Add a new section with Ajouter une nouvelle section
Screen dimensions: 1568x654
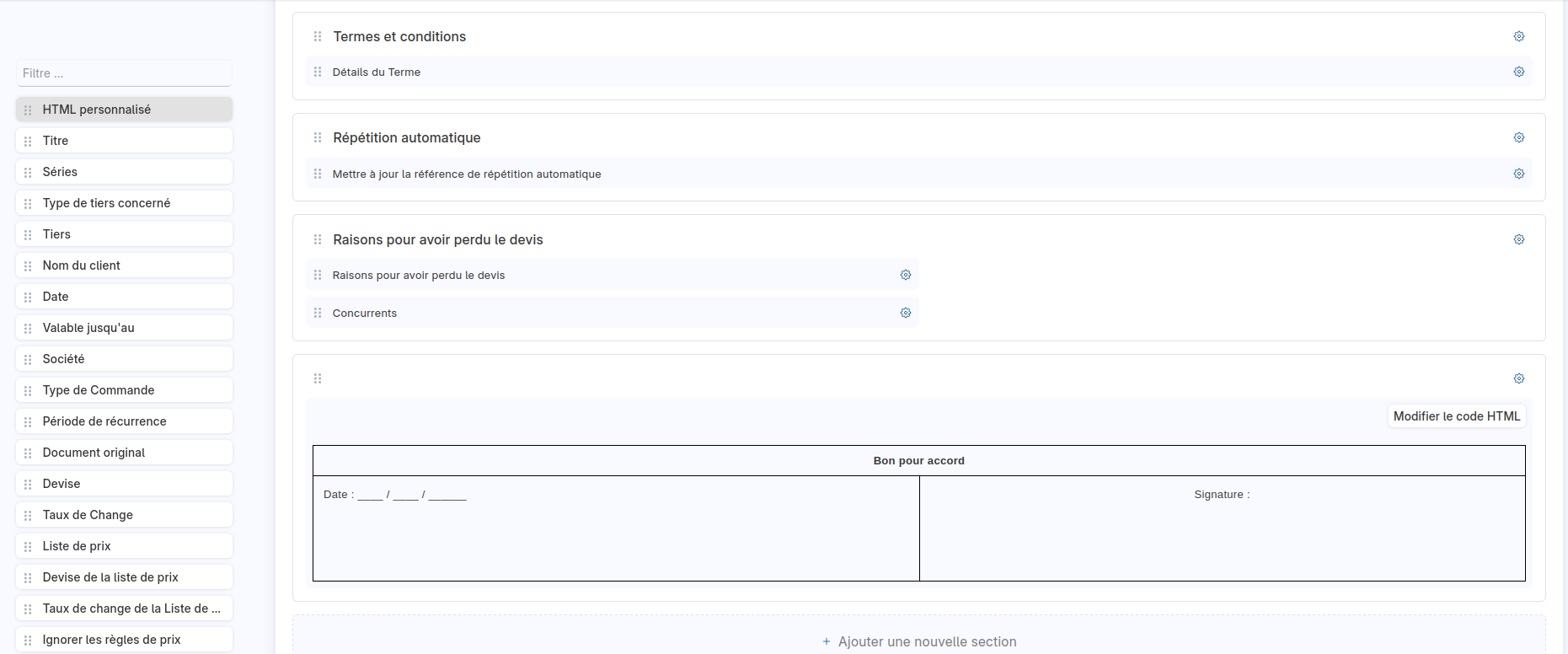coord(918,641)
